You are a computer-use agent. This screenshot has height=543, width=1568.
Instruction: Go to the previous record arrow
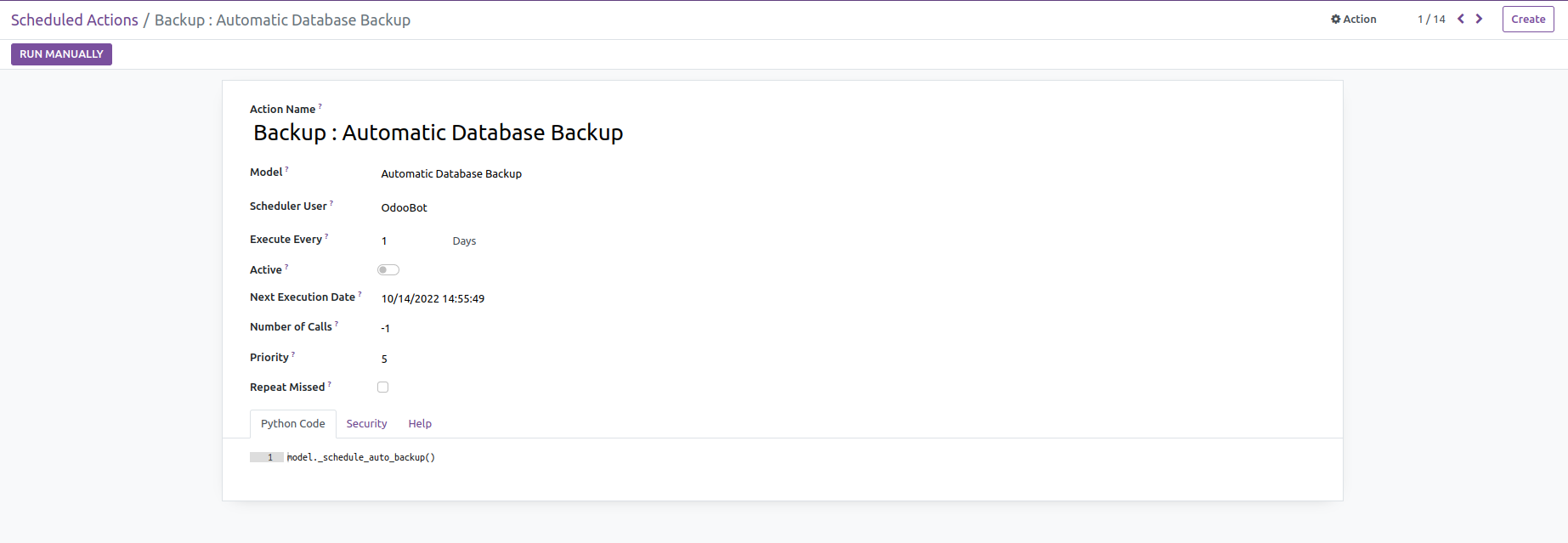pyautogui.click(x=1461, y=19)
